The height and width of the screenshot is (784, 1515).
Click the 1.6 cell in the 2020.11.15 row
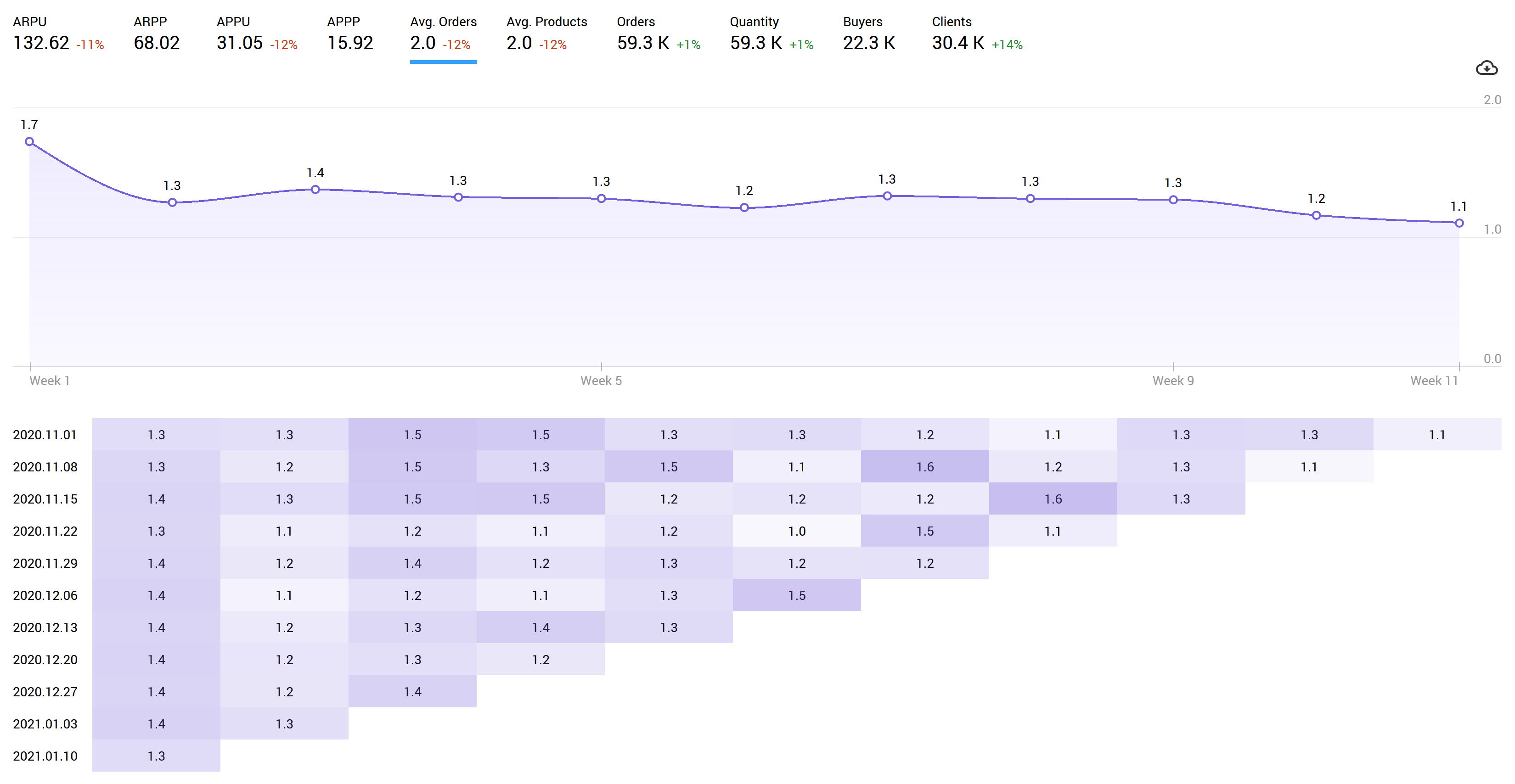[x=1053, y=499]
